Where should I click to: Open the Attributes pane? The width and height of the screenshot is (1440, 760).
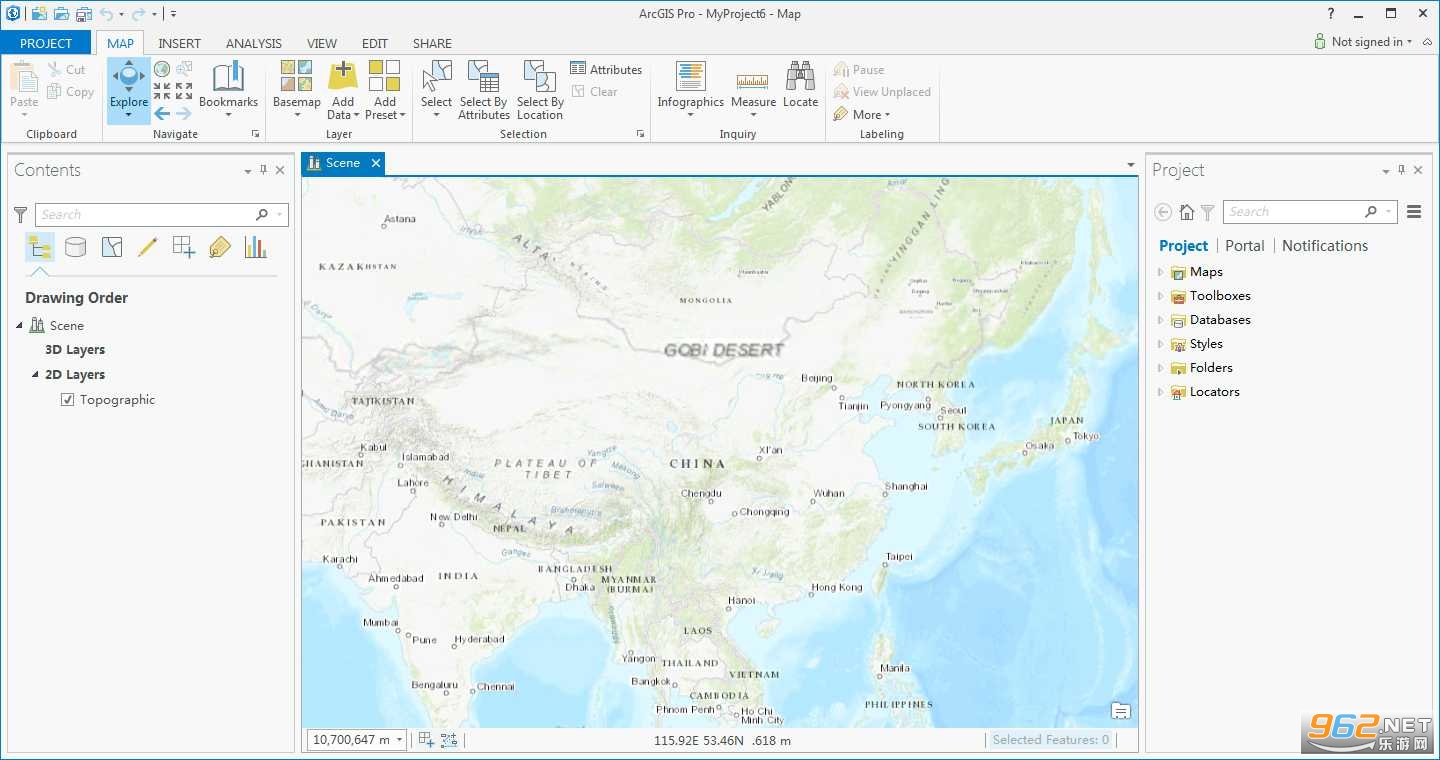(x=606, y=69)
